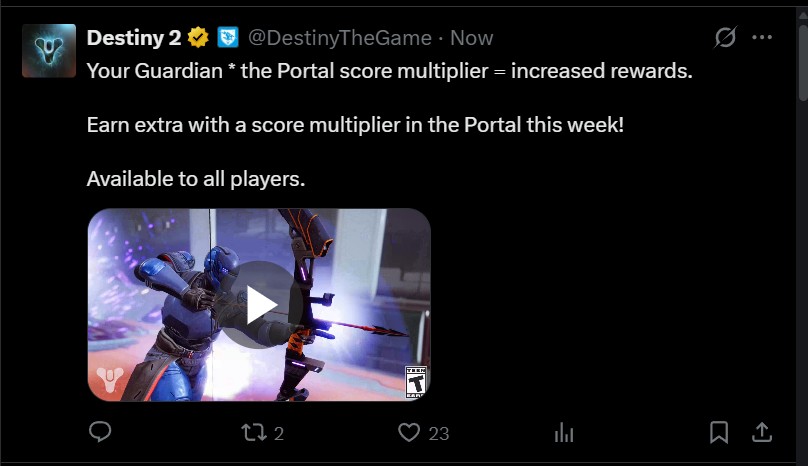Click the Destiny tricorn watermark in the video
808x466 pixels.
pyautogui.click(x=110, y=380)
